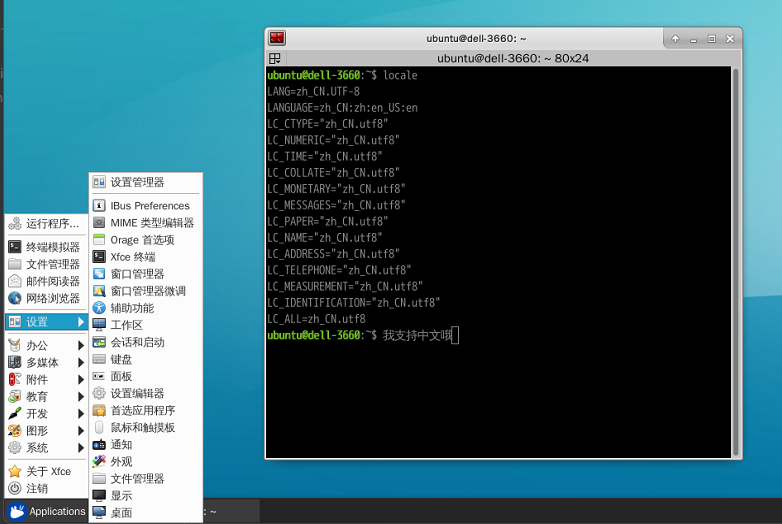Expand the 系统 system submenu arrow
The height and width of the screenshot is (524, 782).
[x=81, y=448]
